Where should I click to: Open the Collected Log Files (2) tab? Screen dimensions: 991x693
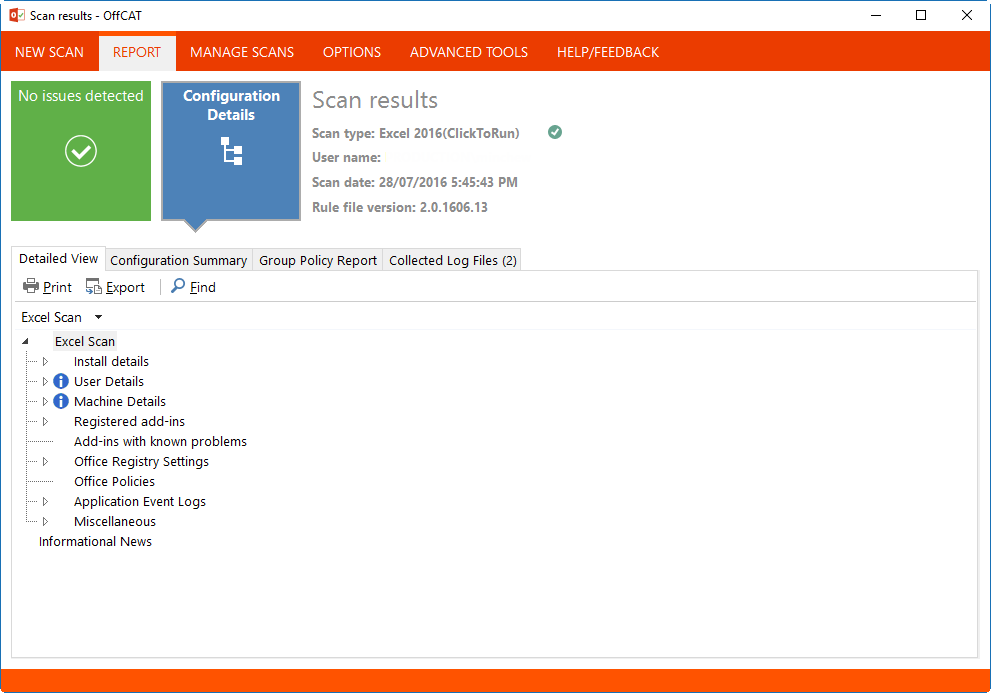pos(453,261)
